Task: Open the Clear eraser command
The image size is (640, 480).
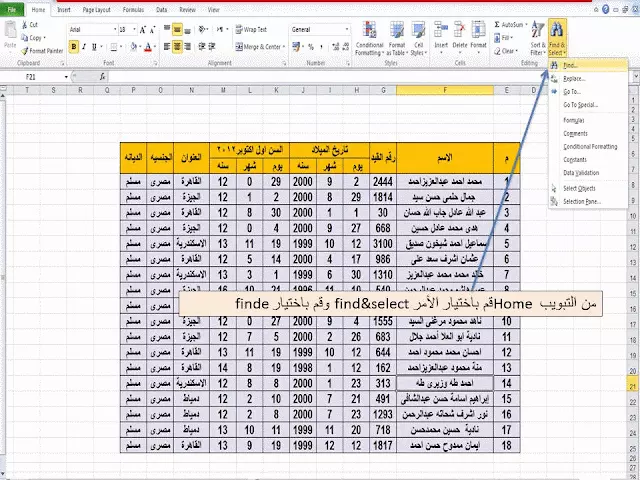Action: pos(505,51)
